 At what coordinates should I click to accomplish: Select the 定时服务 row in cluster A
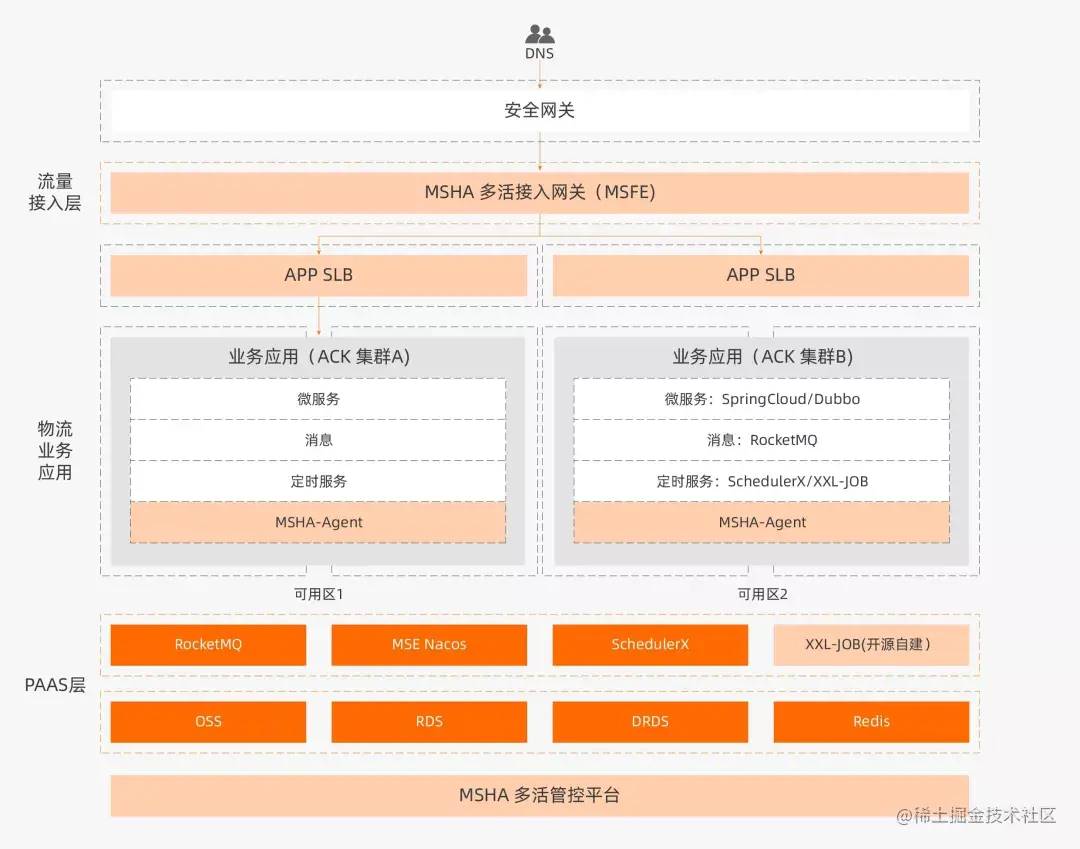click(318, 481)
